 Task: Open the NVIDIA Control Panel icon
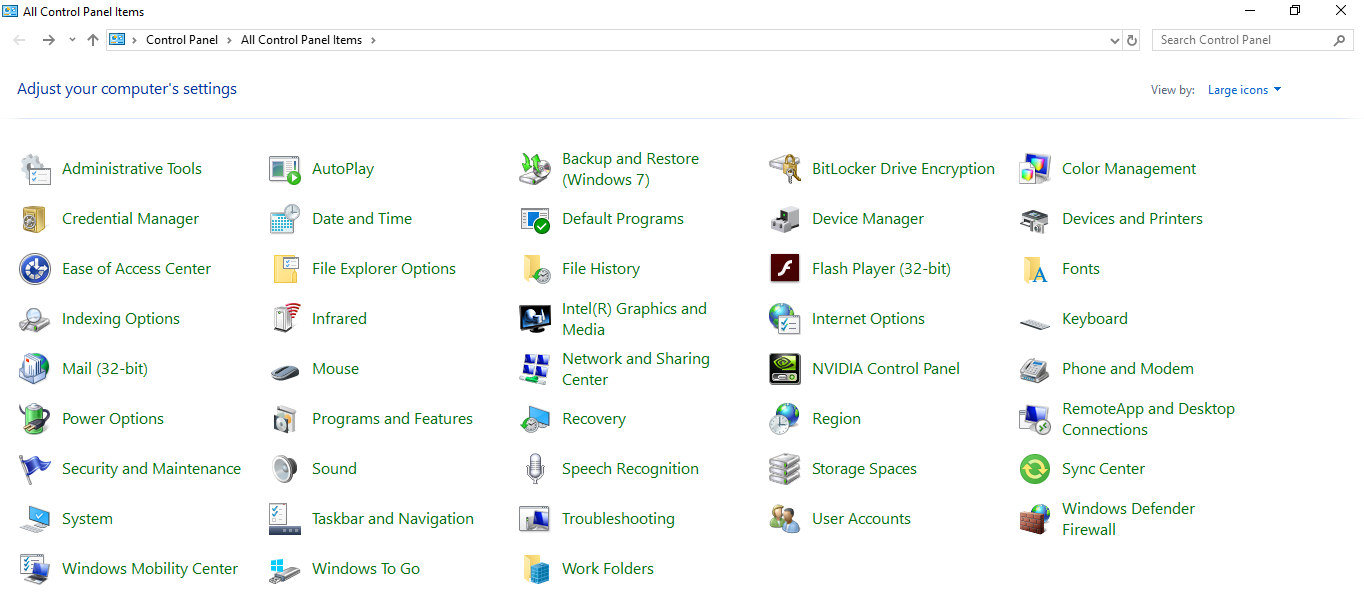(785, 369)
